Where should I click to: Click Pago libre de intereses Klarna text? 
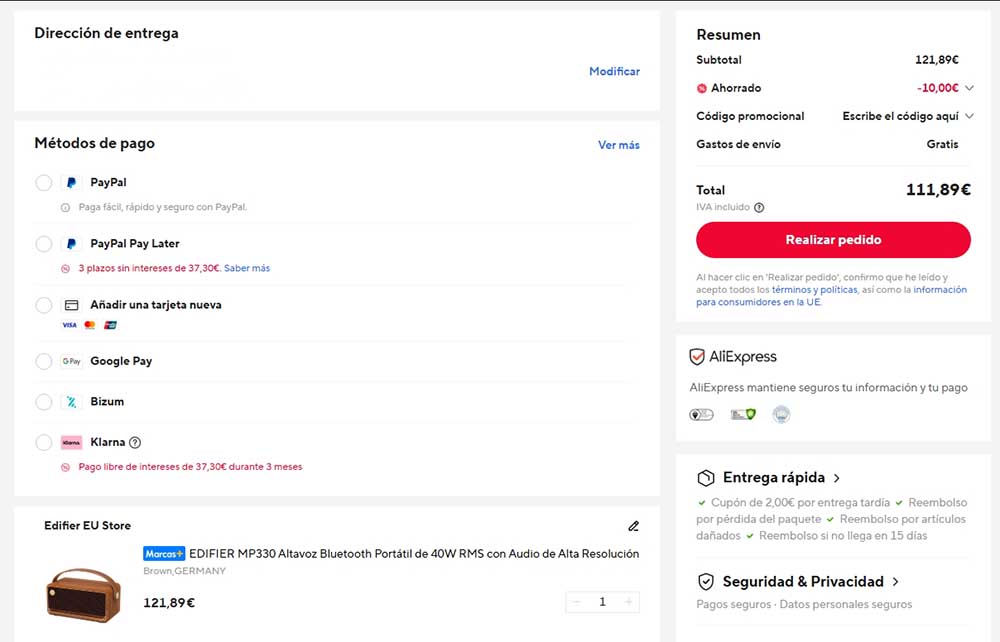click(190, 467)
